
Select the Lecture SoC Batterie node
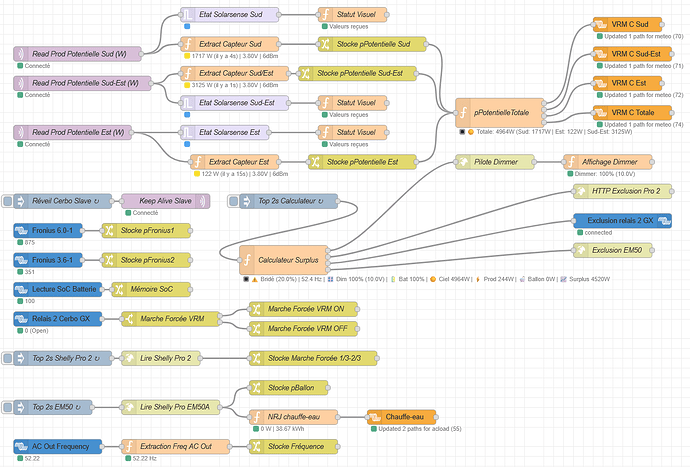[58, 290]
